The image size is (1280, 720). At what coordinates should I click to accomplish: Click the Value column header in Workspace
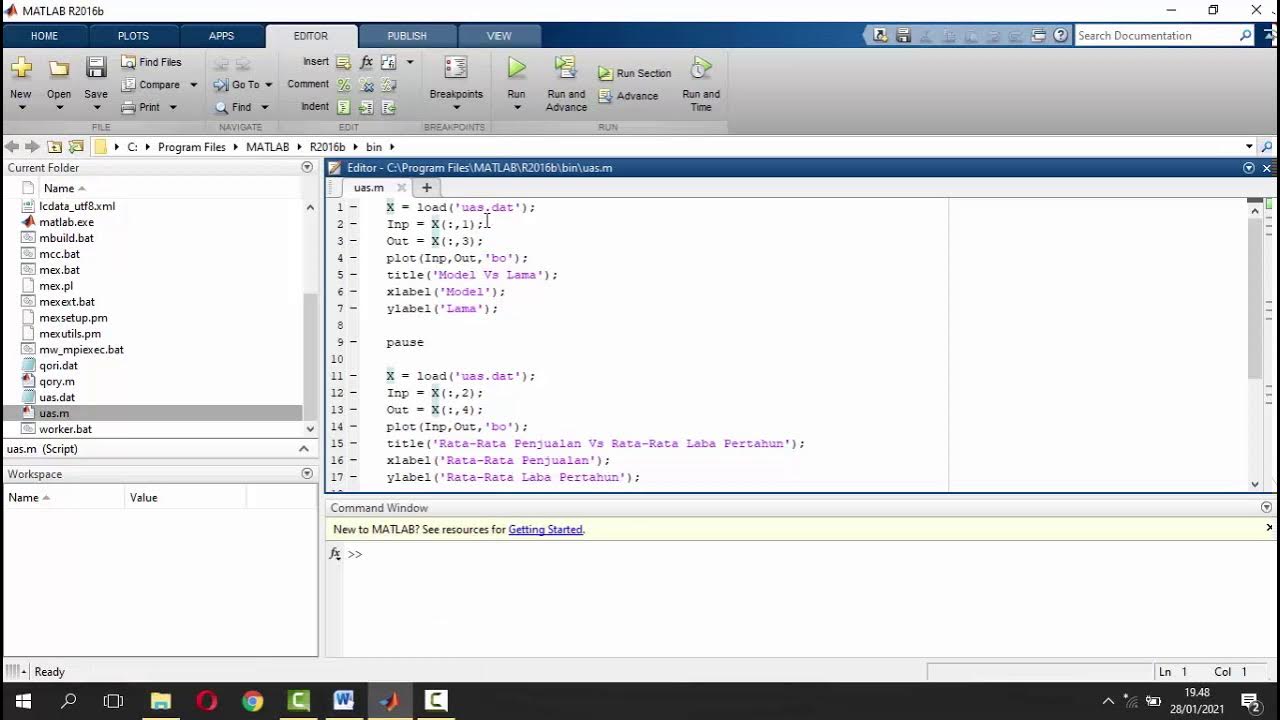coord(143,498)
